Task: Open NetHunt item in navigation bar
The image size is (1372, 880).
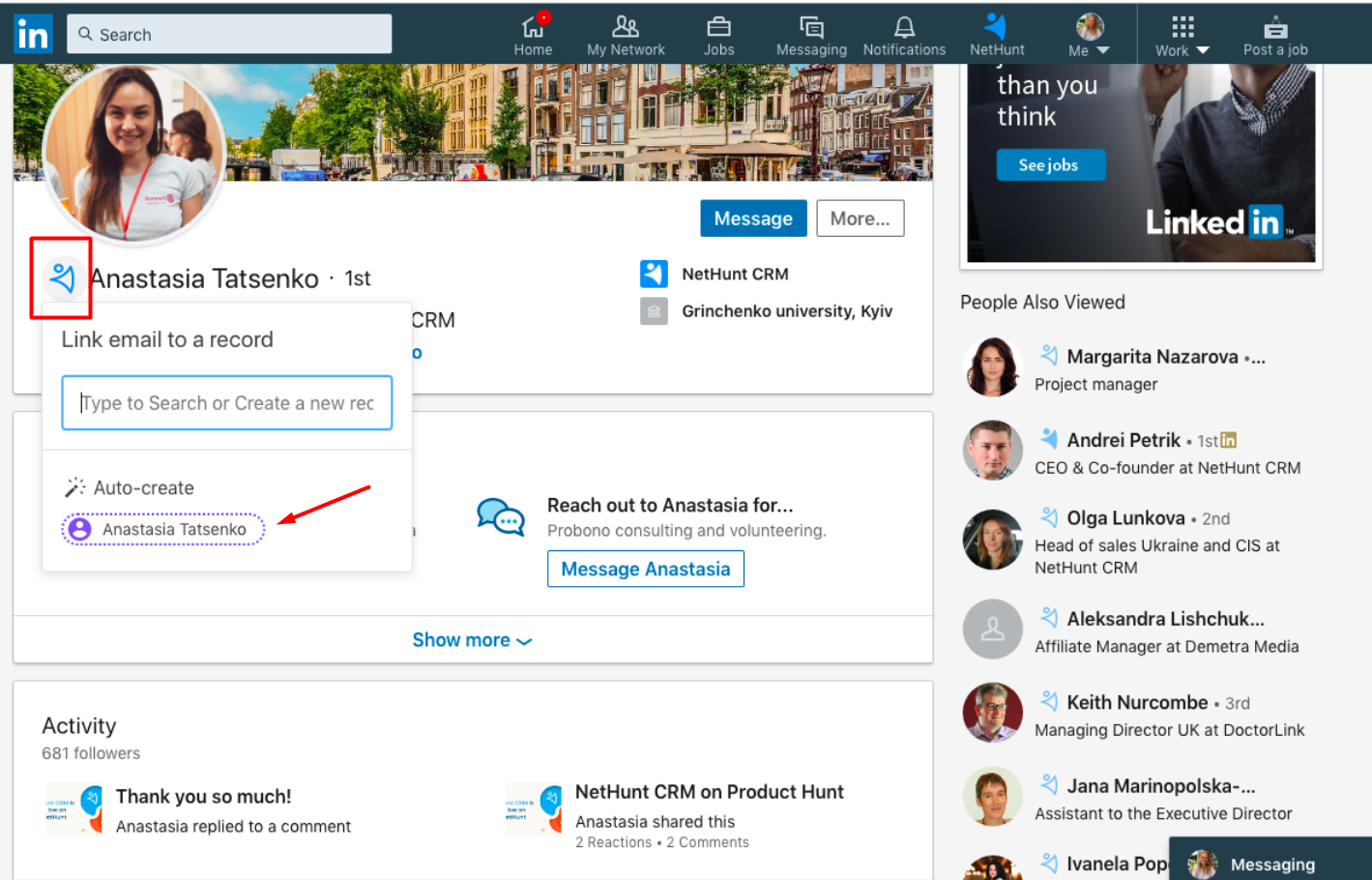Action: 997,35
